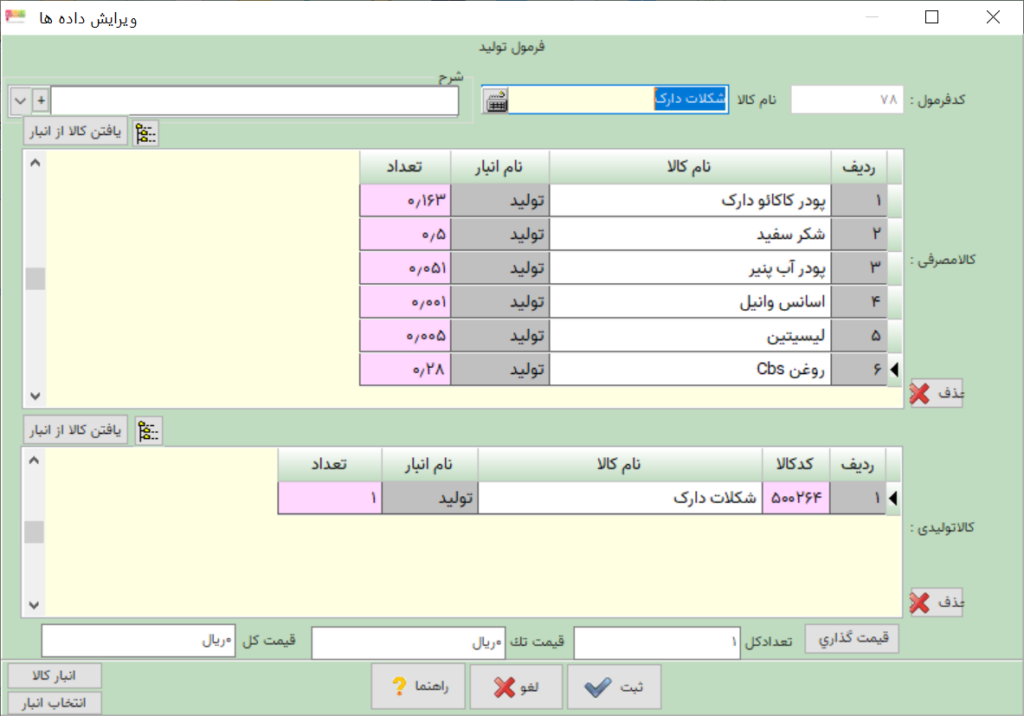Click the plus button beside شرح field
1024x716 pixels.
point(40,101)
